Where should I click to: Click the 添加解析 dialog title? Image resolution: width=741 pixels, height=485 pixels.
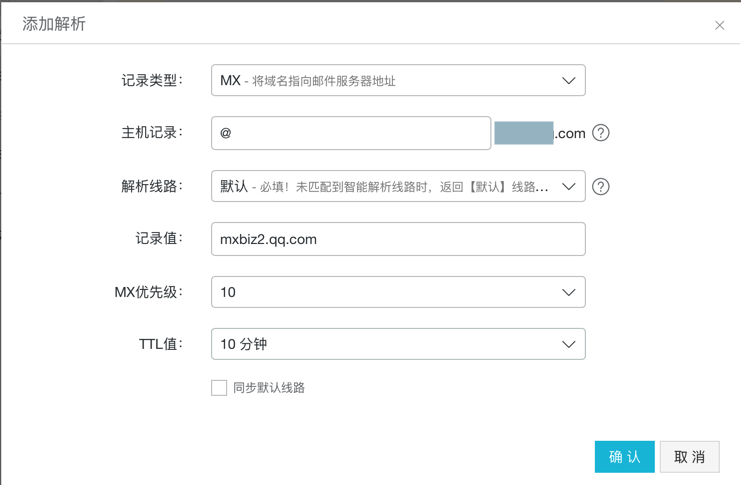[x=54, y=24]
